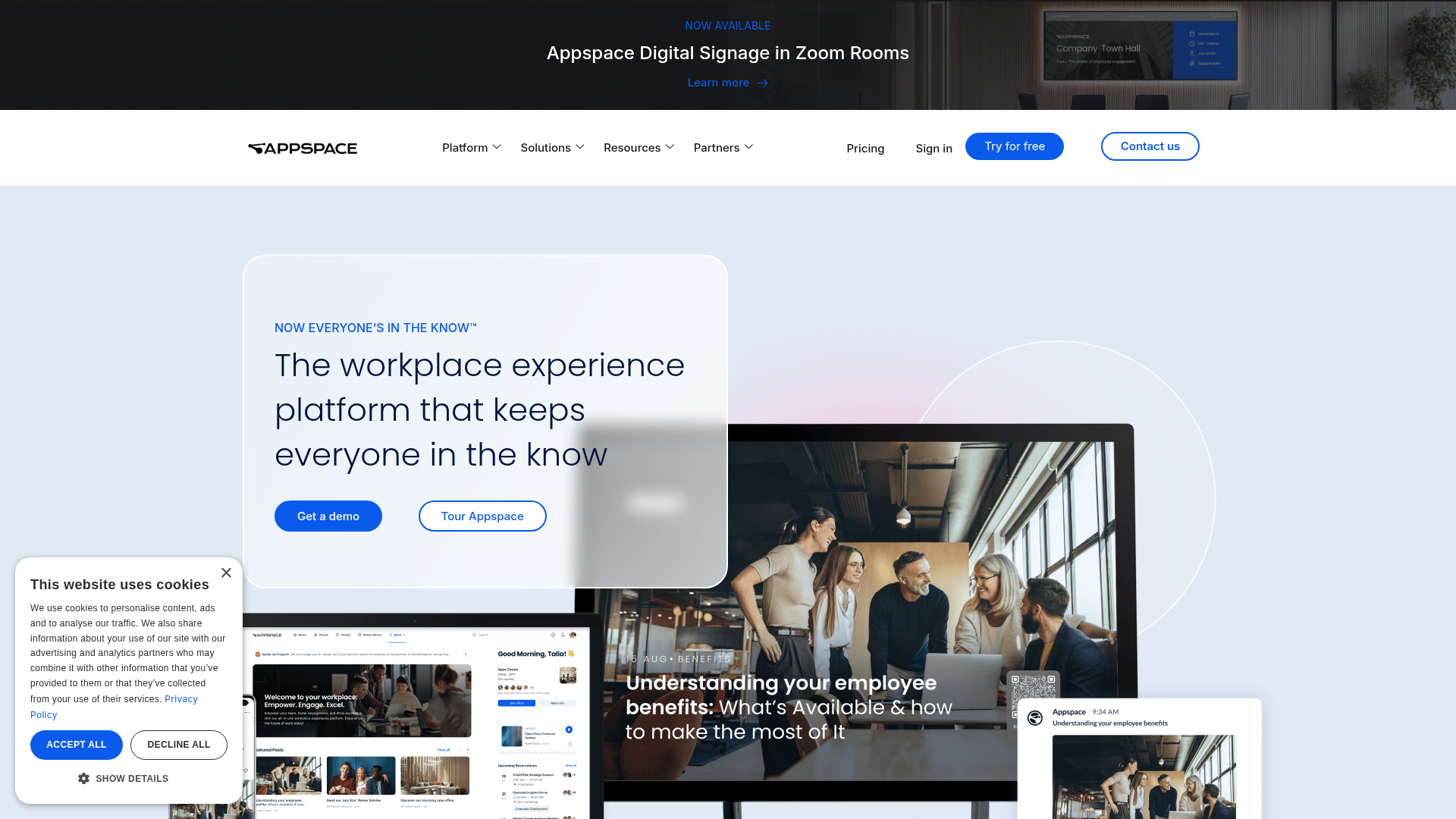
Task: Click the notification bell in the intranet header
Action: click(x=563, y=635)
